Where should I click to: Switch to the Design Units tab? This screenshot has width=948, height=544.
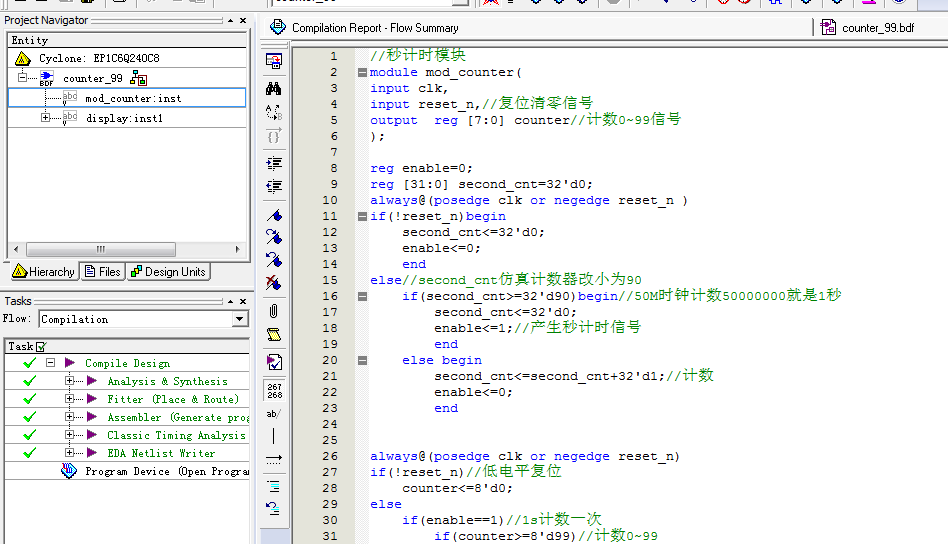168,271
